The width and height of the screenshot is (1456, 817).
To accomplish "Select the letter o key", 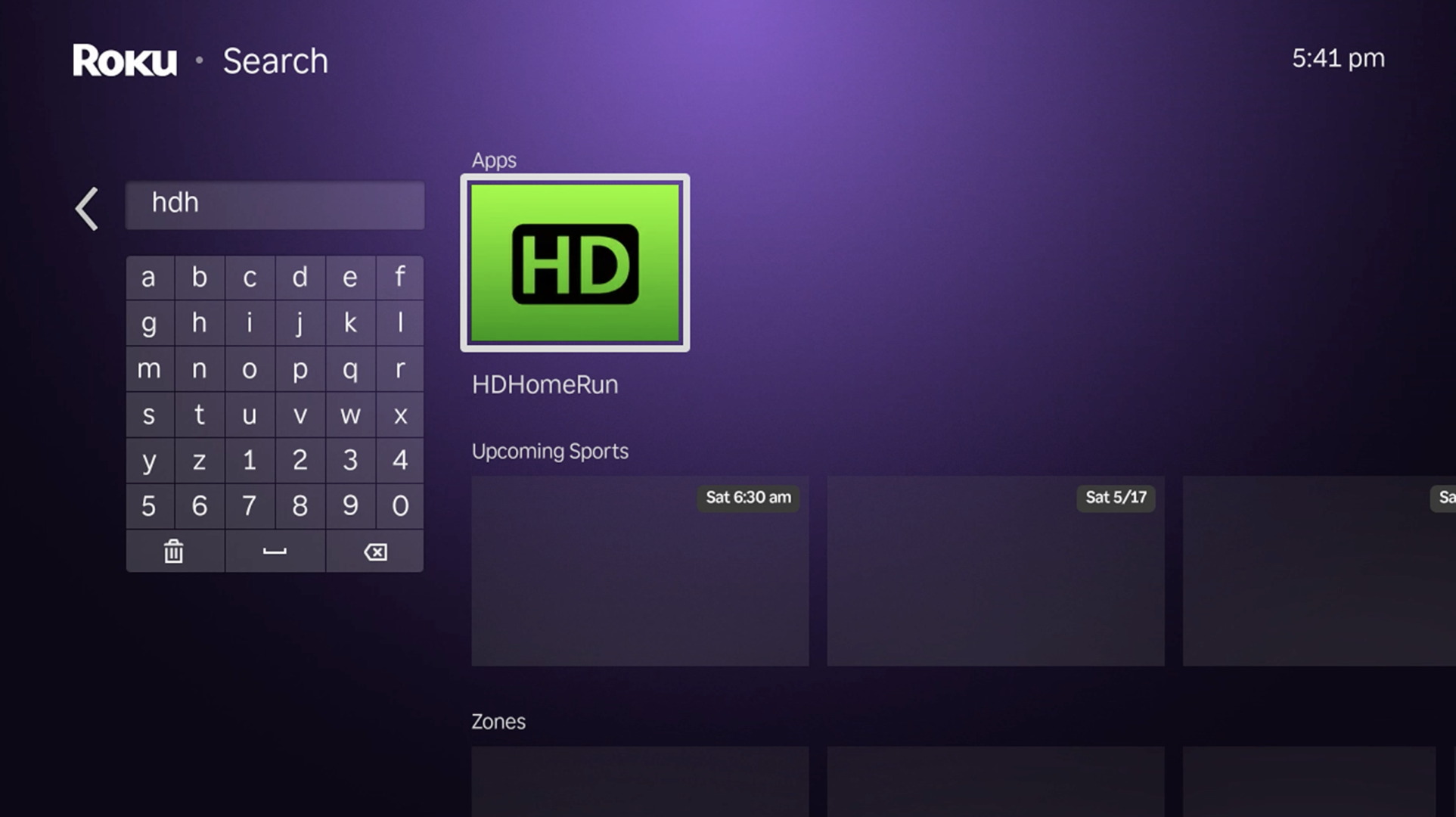I will (x=250, y=369).
